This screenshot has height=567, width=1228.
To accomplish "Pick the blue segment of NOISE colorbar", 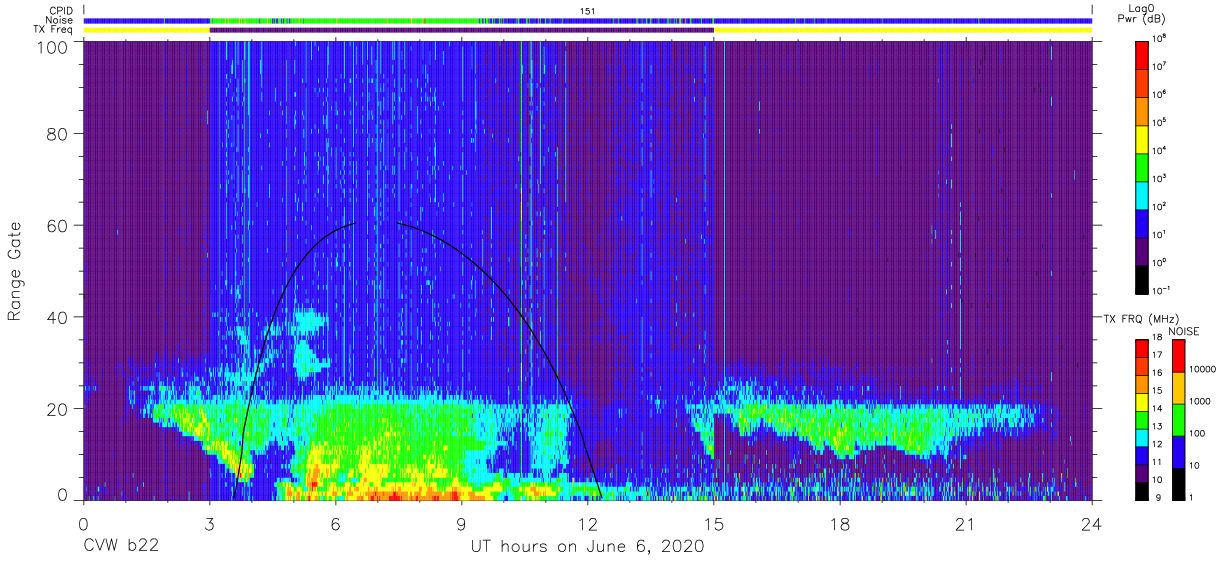I will click(x=1179, y=451).
